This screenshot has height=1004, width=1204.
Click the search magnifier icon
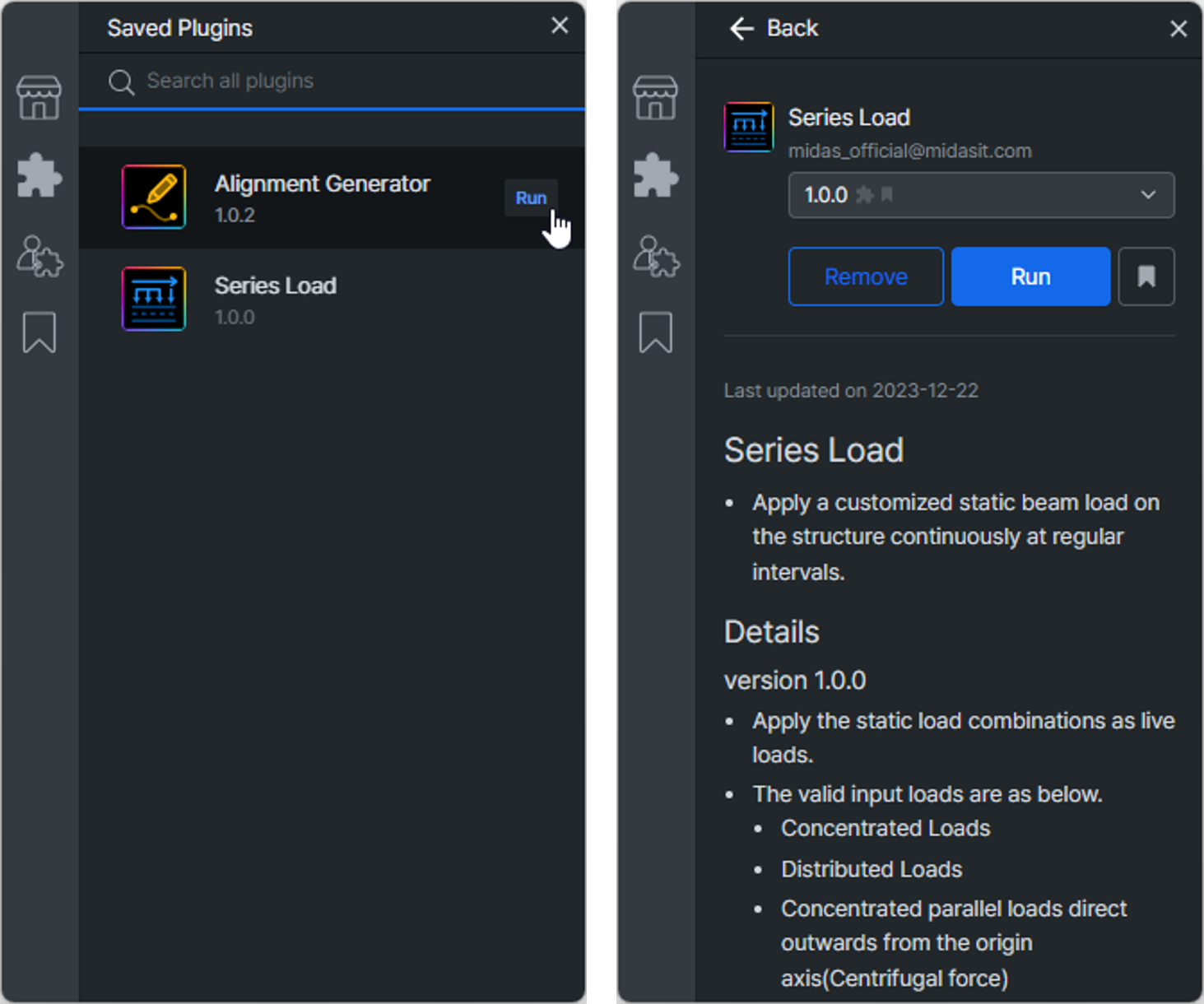click(x=121, y=81)
